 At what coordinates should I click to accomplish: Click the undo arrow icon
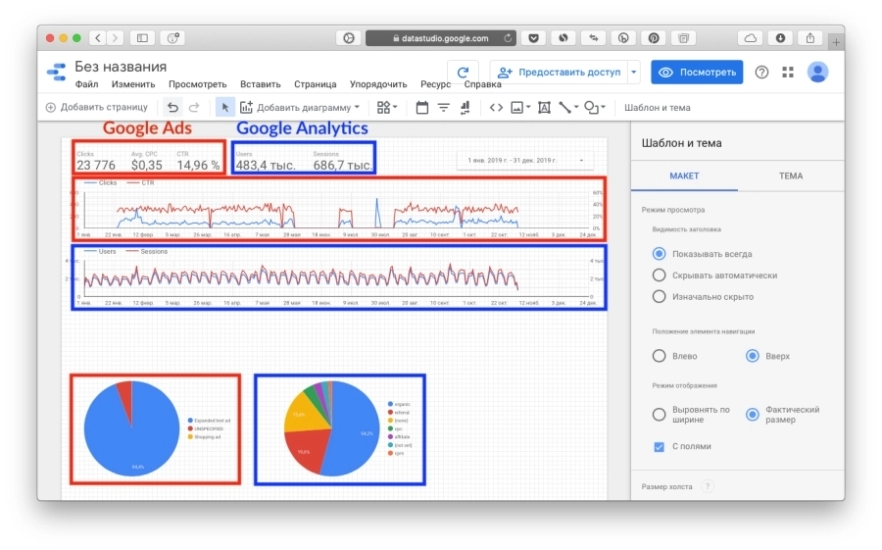(173, 107)
